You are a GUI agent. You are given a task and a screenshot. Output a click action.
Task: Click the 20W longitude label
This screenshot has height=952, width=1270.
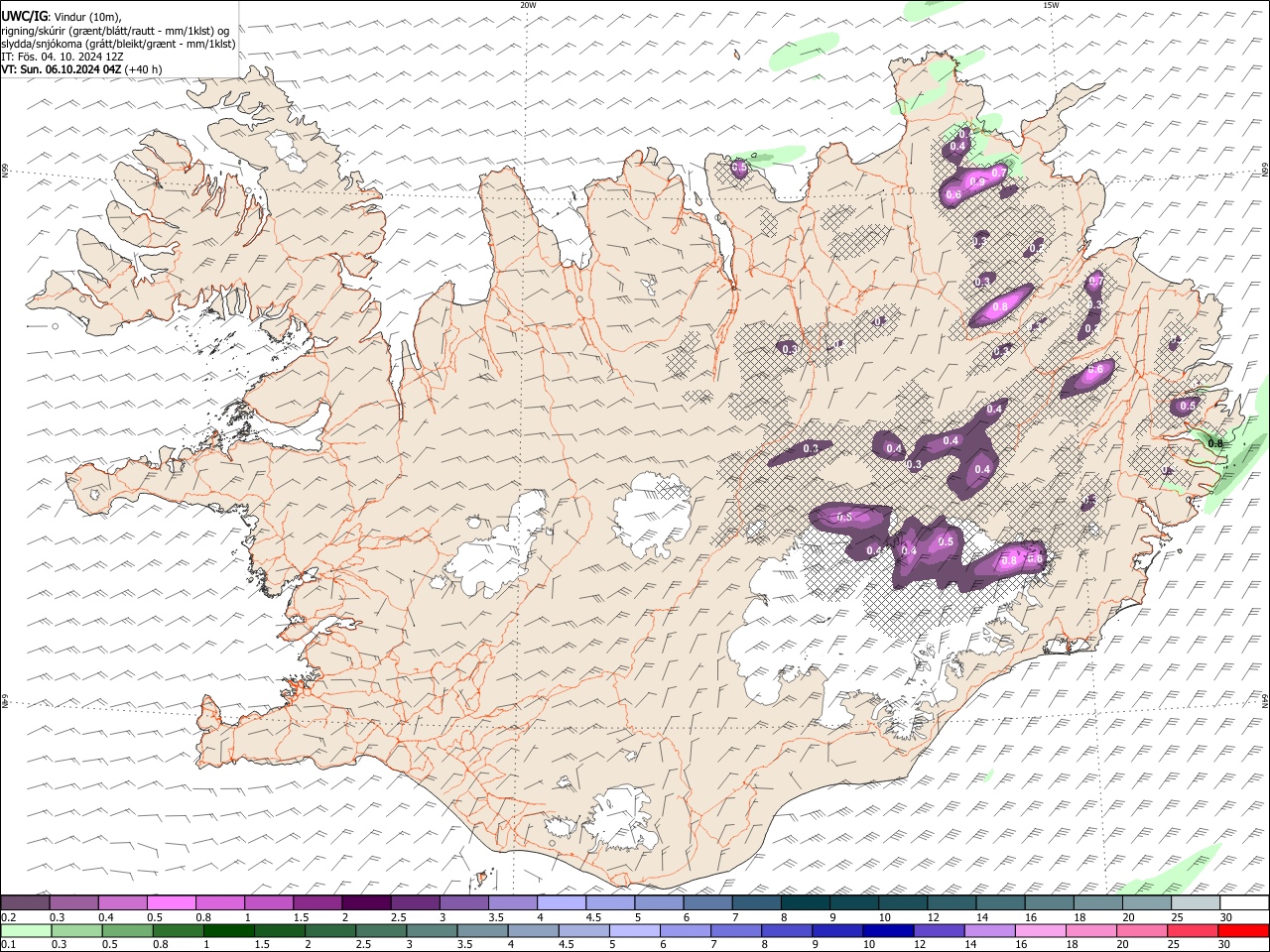[x=528, y=5]
